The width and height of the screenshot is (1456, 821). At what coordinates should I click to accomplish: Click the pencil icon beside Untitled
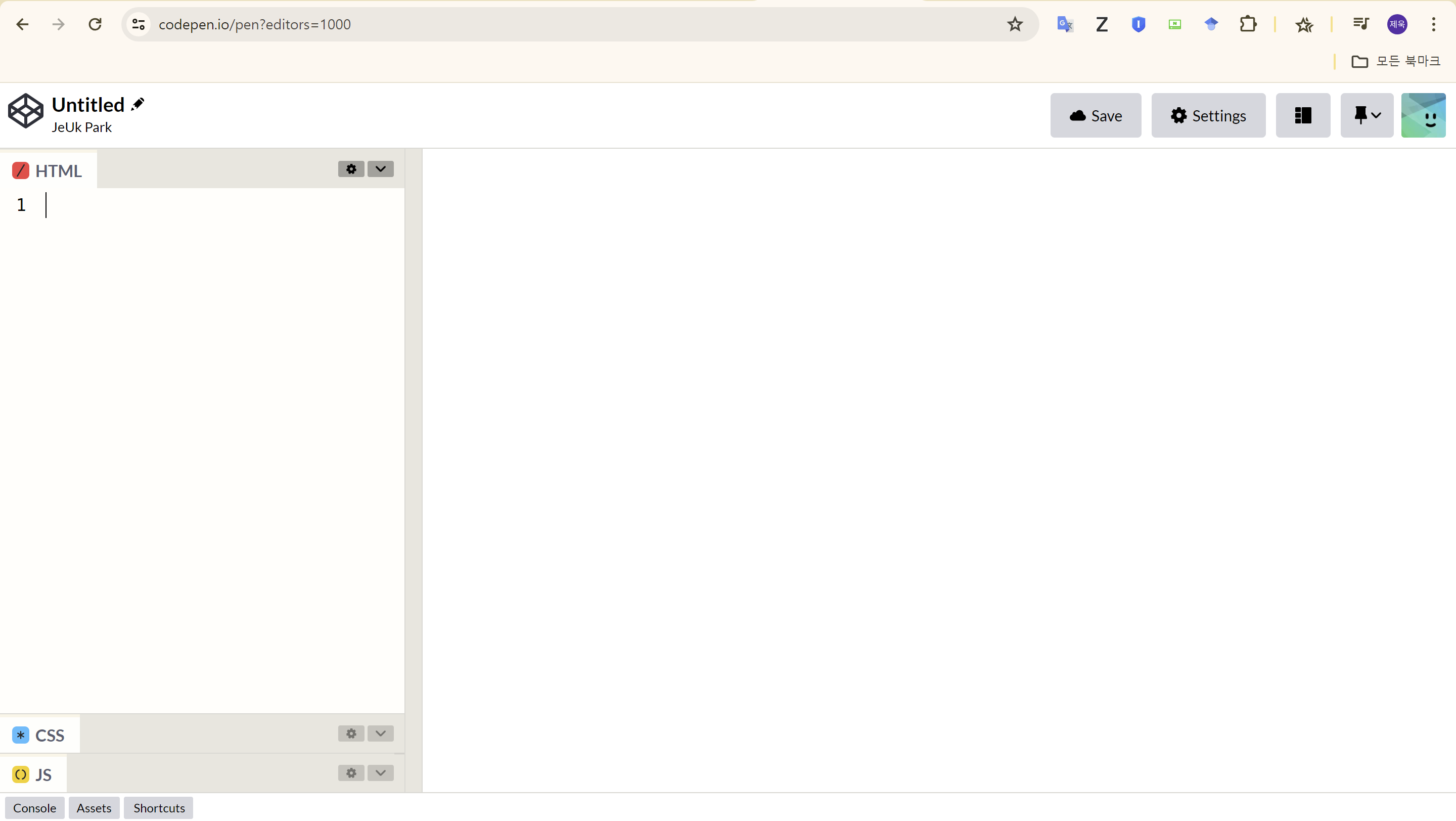138,105
